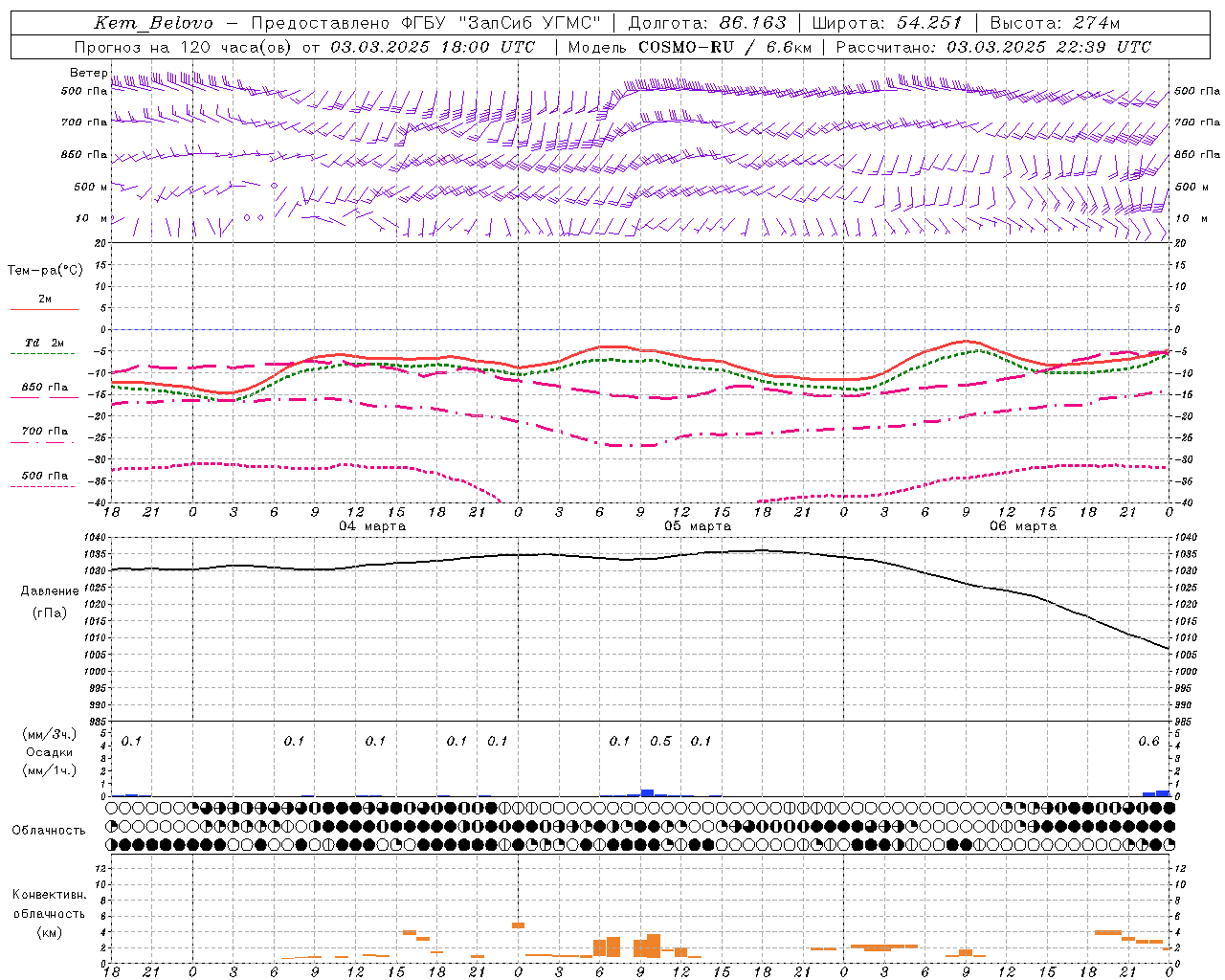Click the 06 марта date label
Image resolution: width=1225 pixels, height=980 pixels.
tap(1023, 526)
